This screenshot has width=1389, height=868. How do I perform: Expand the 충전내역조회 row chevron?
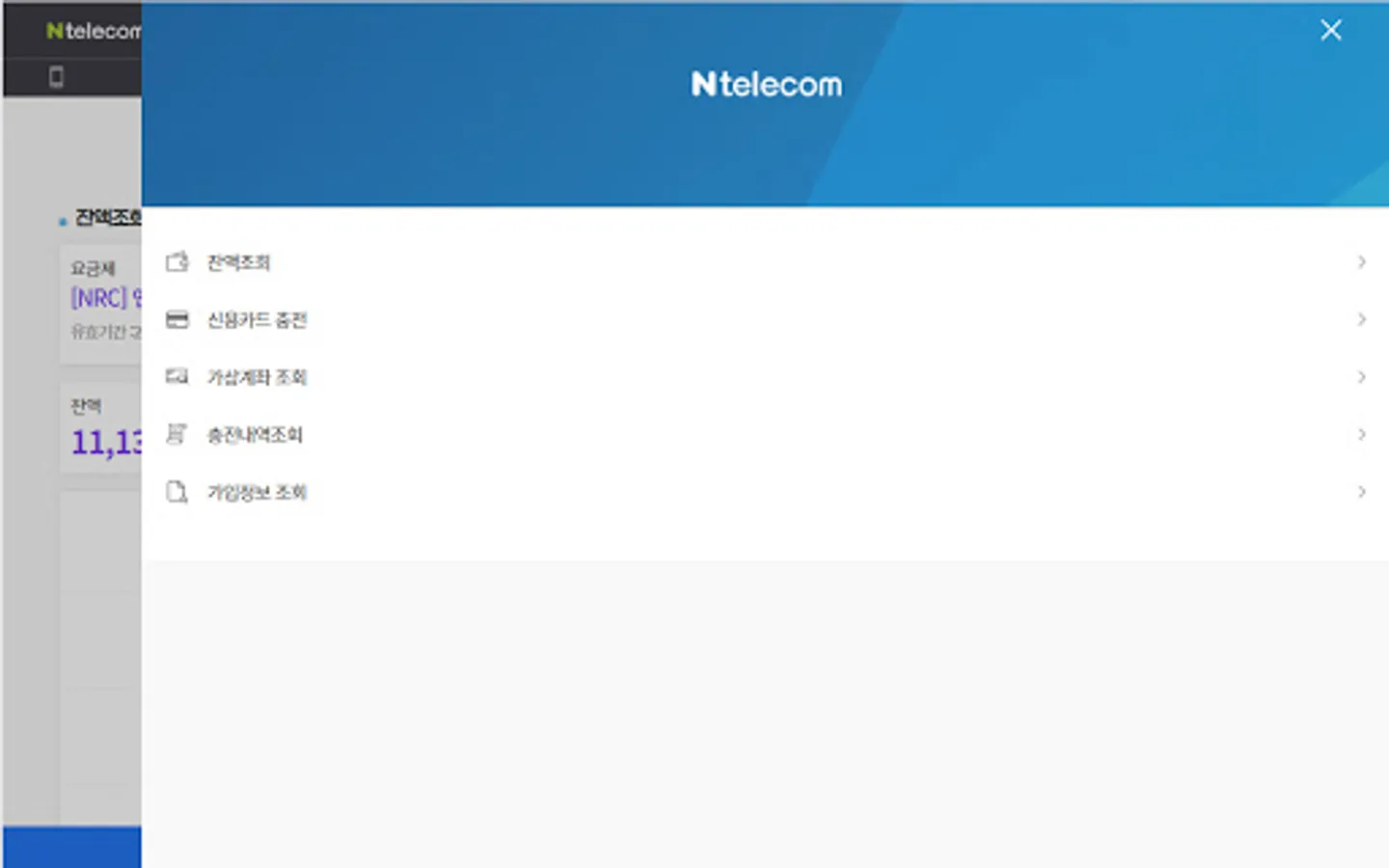tap(1362, 434)
